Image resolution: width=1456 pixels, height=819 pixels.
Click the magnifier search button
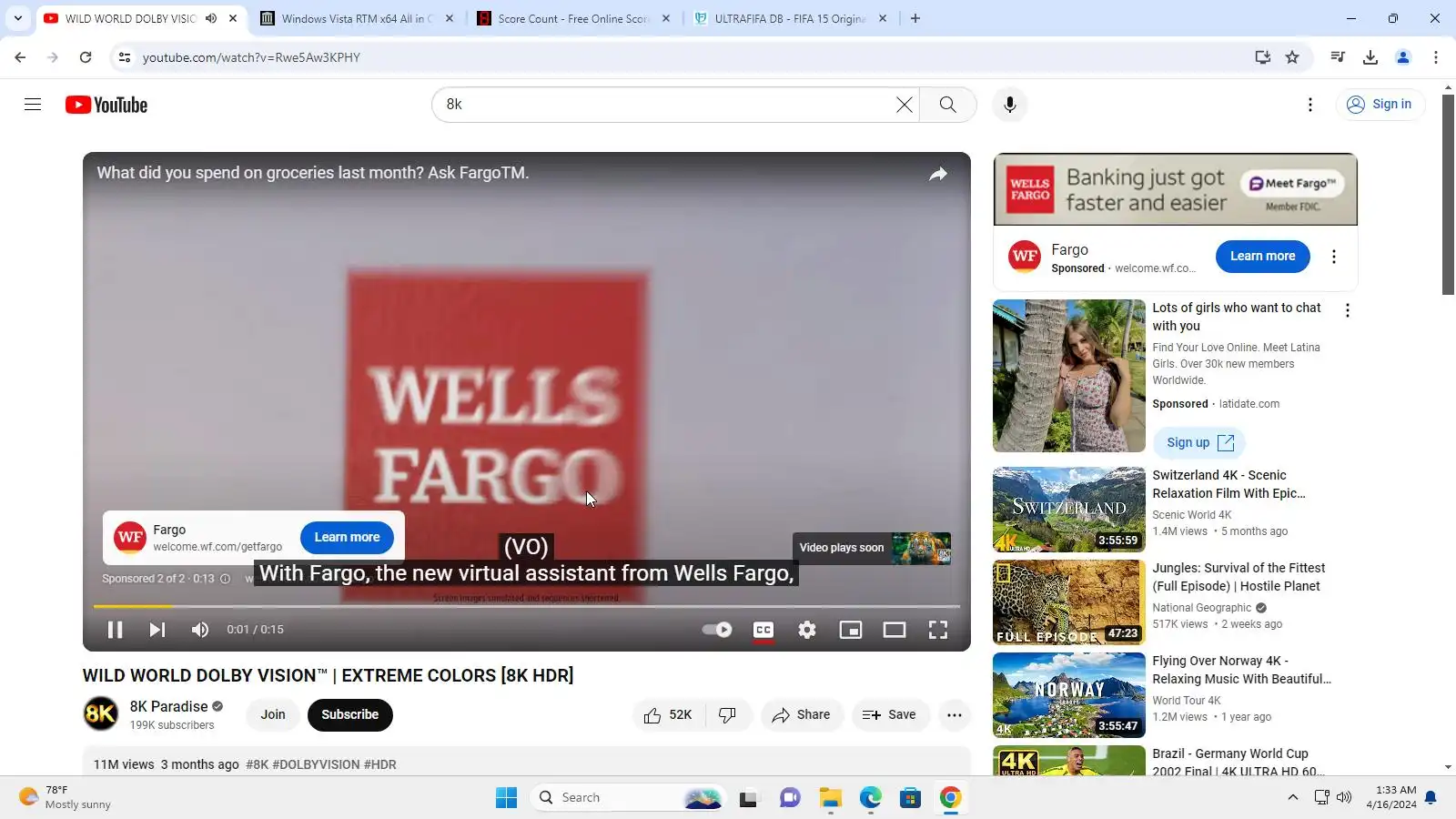tap(947, 105)
